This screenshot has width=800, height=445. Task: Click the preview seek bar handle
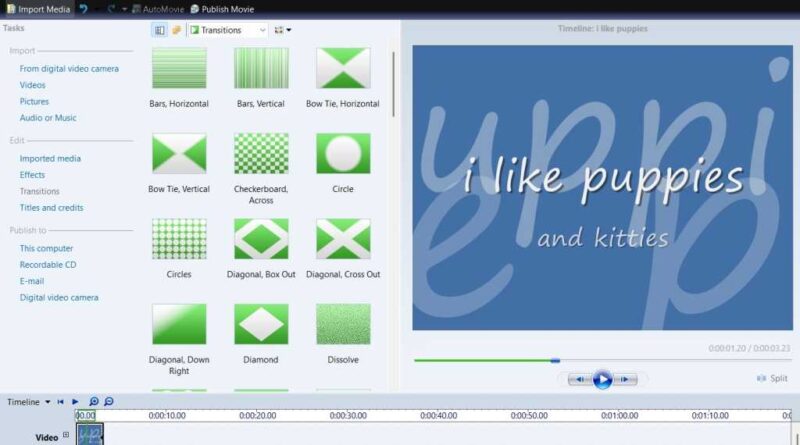[x=555, y=361]
